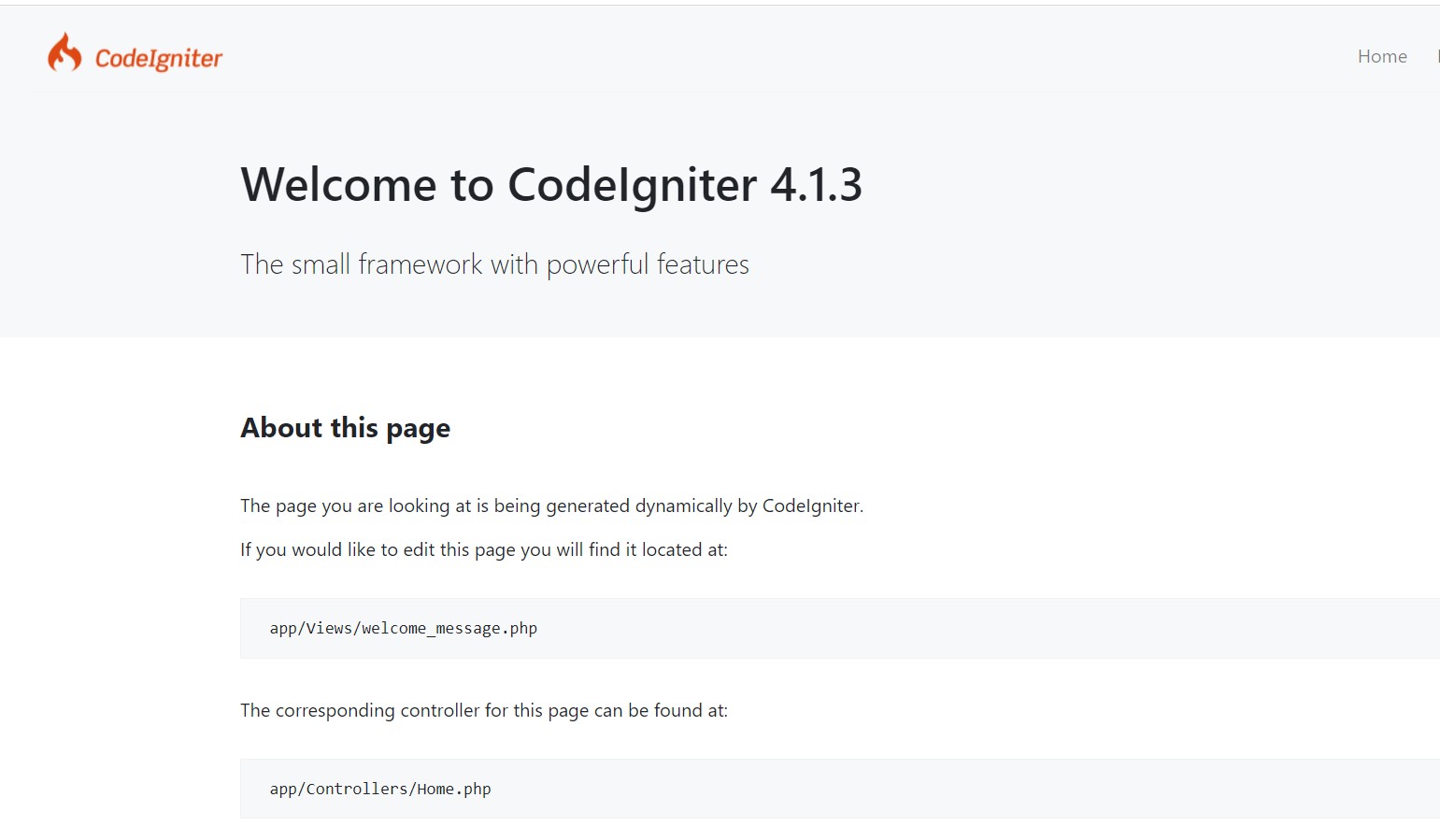
Task: Click the gray hero banner background below tagline
Action: 720,310
